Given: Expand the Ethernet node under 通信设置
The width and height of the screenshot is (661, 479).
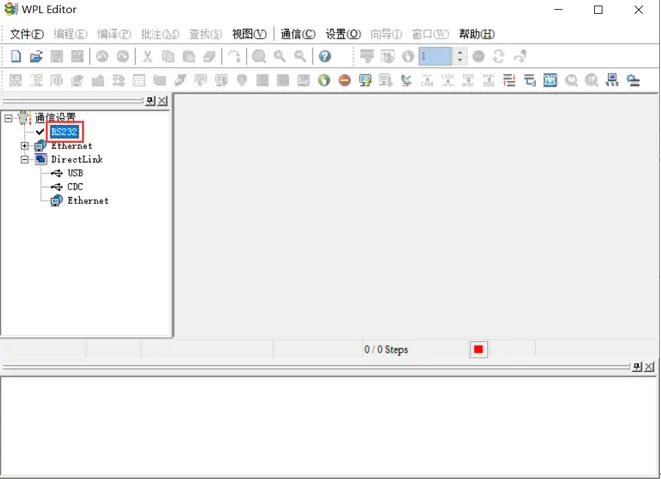Looking at the screenshot, I should (25, 146).
